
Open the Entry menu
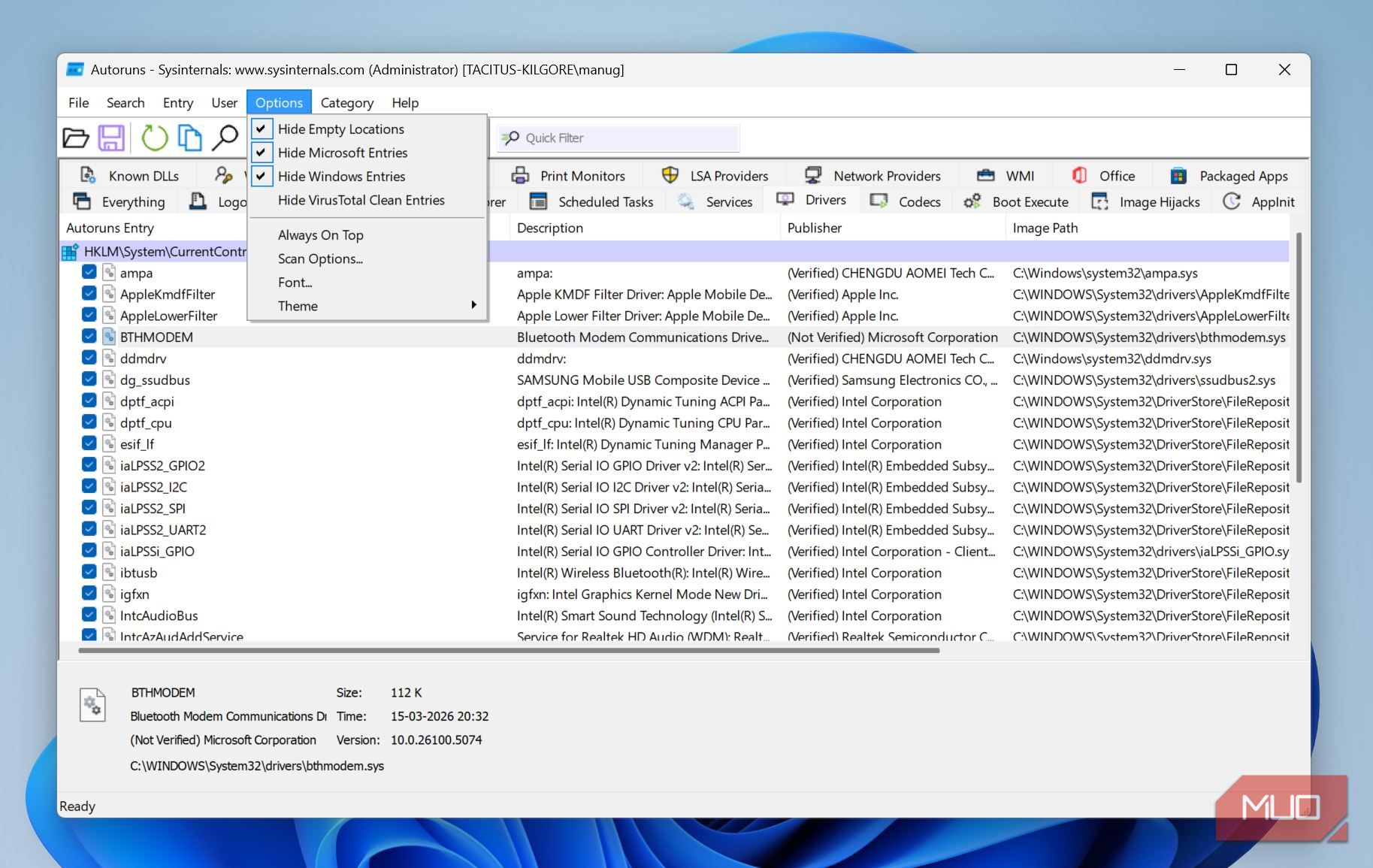tap(178, 103)
